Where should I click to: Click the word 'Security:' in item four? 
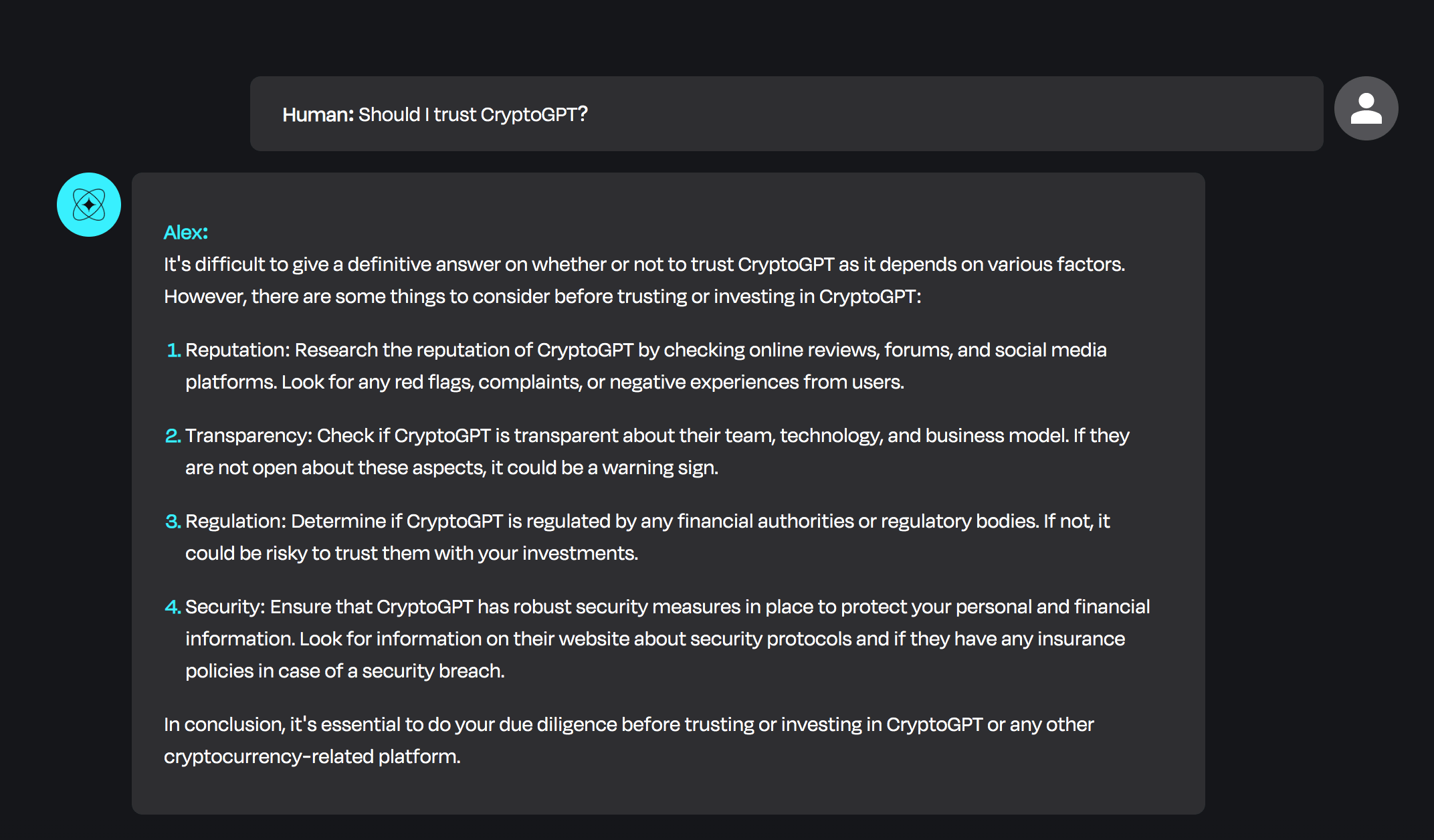[x=225, y=607]
